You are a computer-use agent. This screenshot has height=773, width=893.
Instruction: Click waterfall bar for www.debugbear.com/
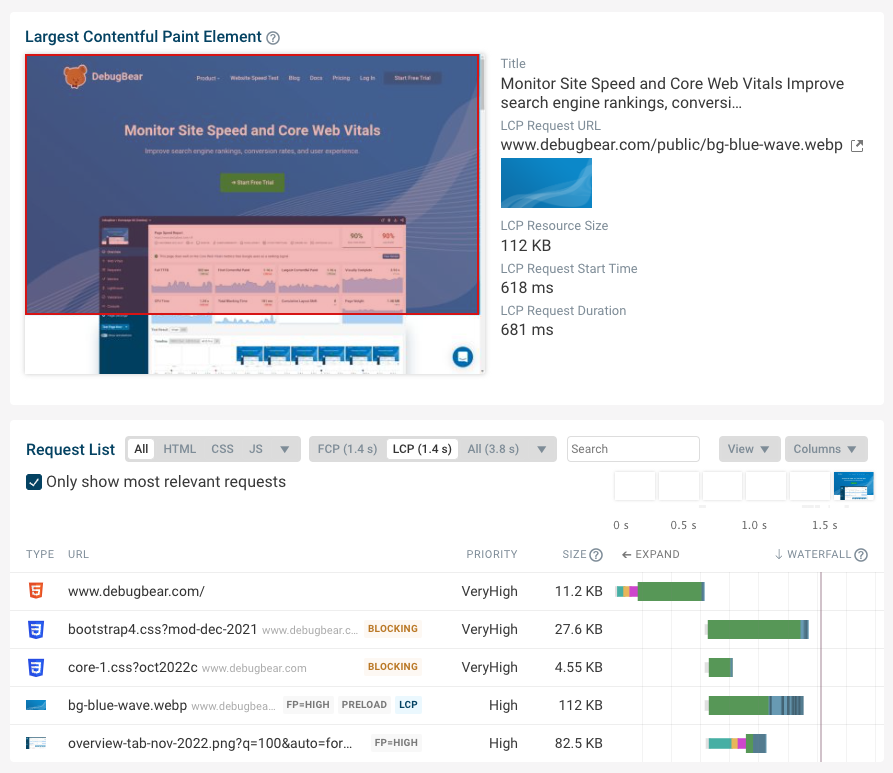pyautogui.click(x=661, y=591)
